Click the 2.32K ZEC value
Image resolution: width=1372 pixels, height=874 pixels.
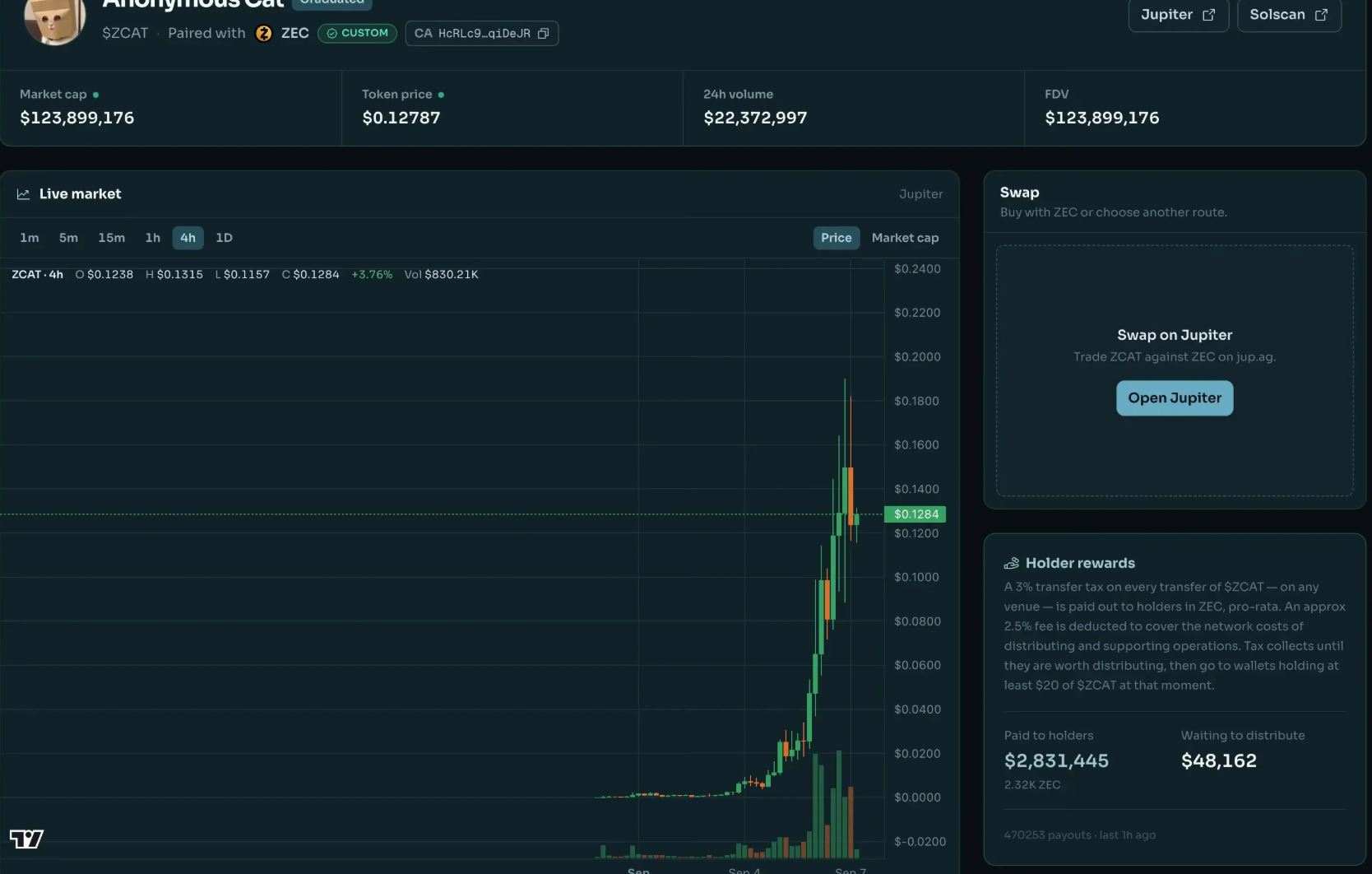point(1032,785)
